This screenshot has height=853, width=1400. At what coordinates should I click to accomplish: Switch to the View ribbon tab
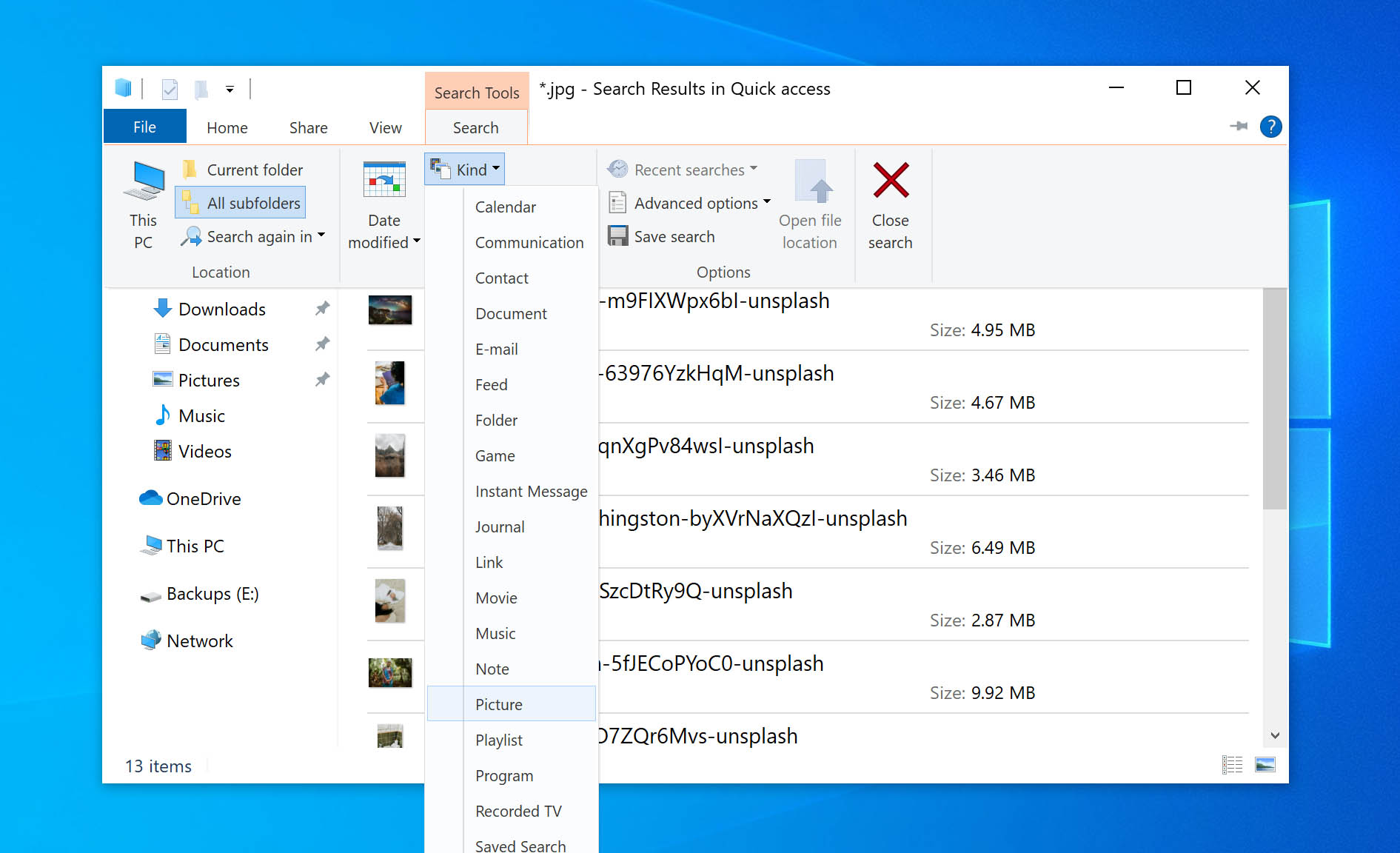(x=385, y=127)
